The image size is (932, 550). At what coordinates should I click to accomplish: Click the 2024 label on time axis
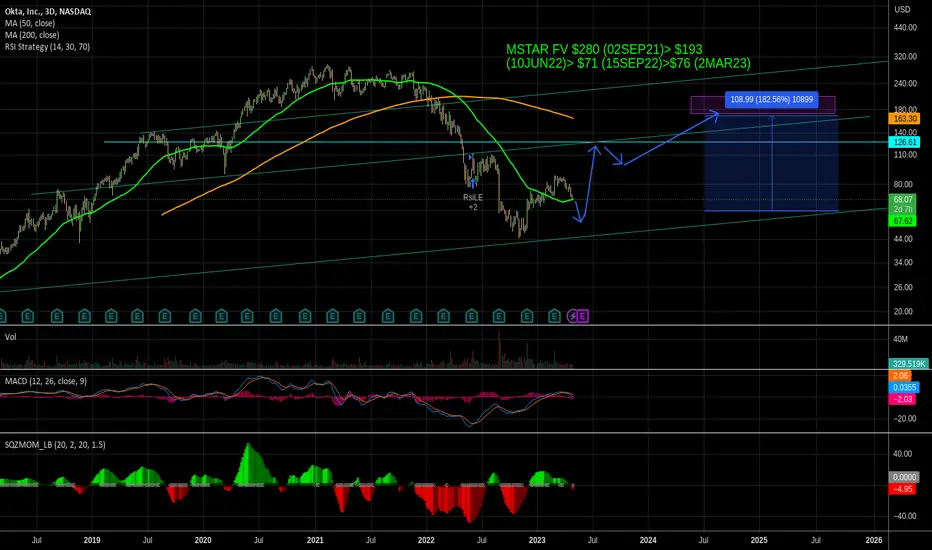click(x=648, y=540)
